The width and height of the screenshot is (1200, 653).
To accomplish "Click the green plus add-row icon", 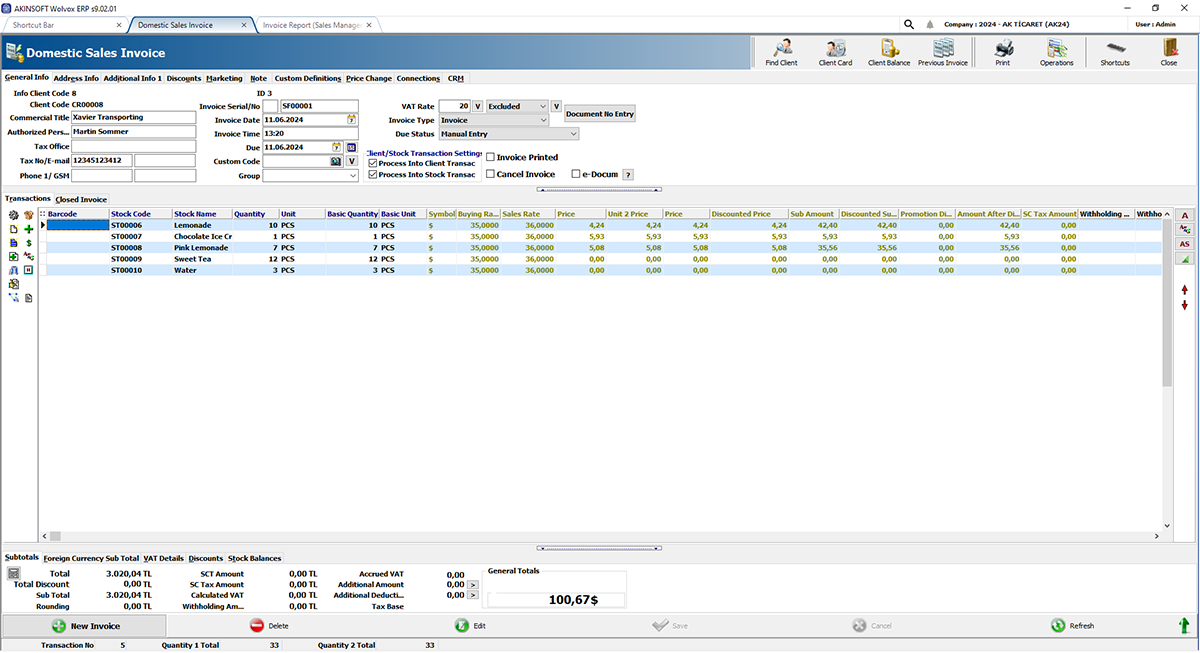I will [x=29, y=229].
